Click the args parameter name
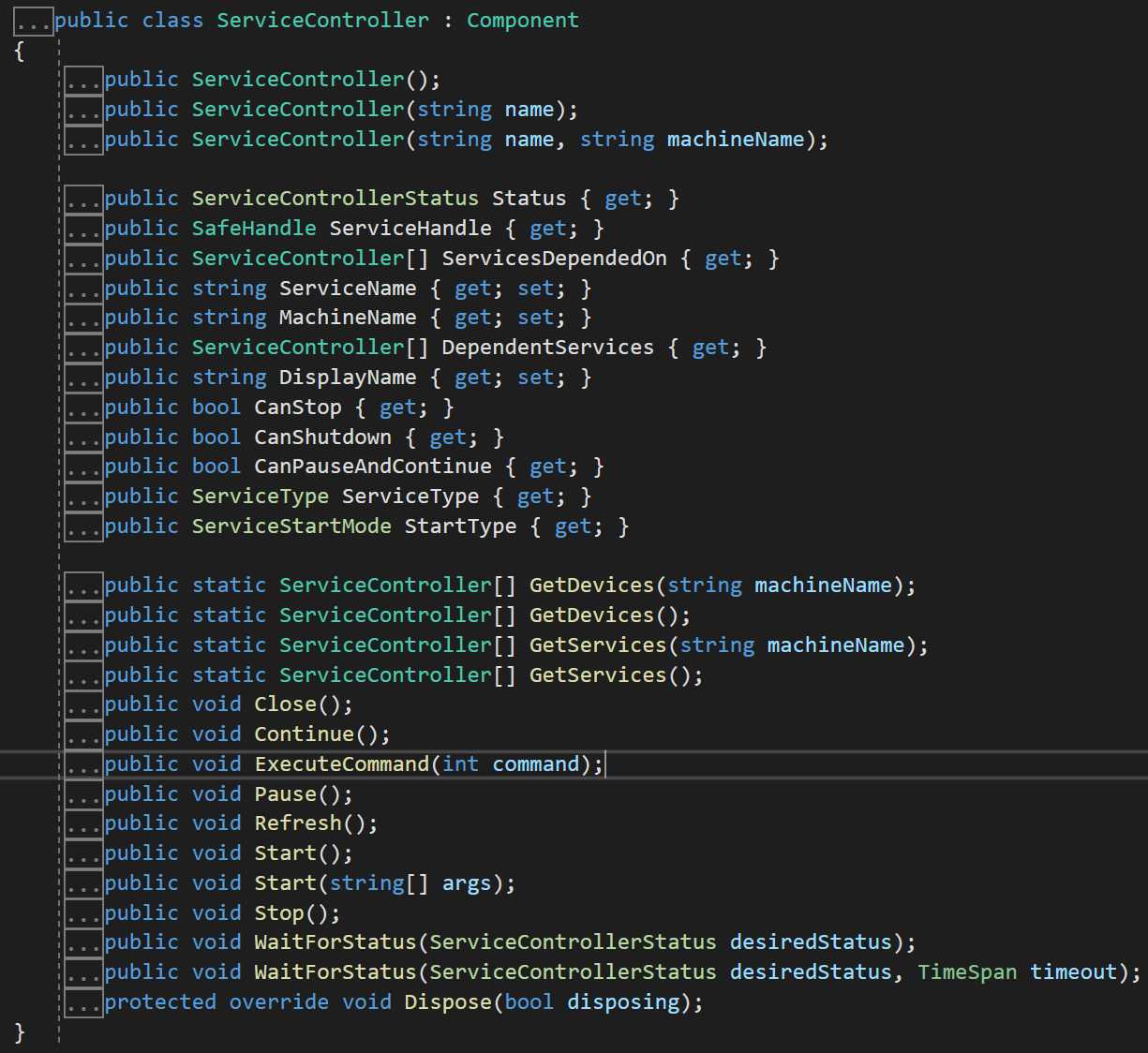 point(467,883)
